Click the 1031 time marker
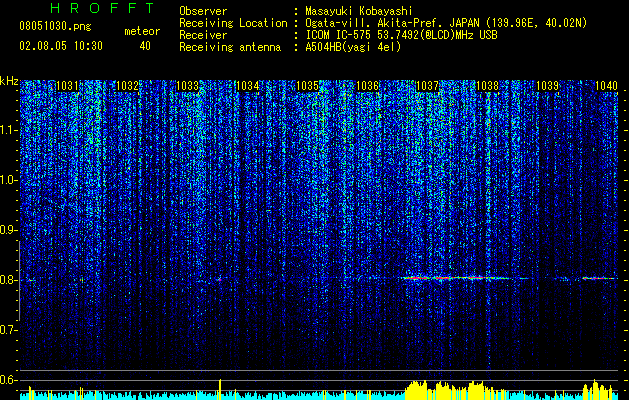629x400 pixels. pyautogui.click(x=67, y=85)
